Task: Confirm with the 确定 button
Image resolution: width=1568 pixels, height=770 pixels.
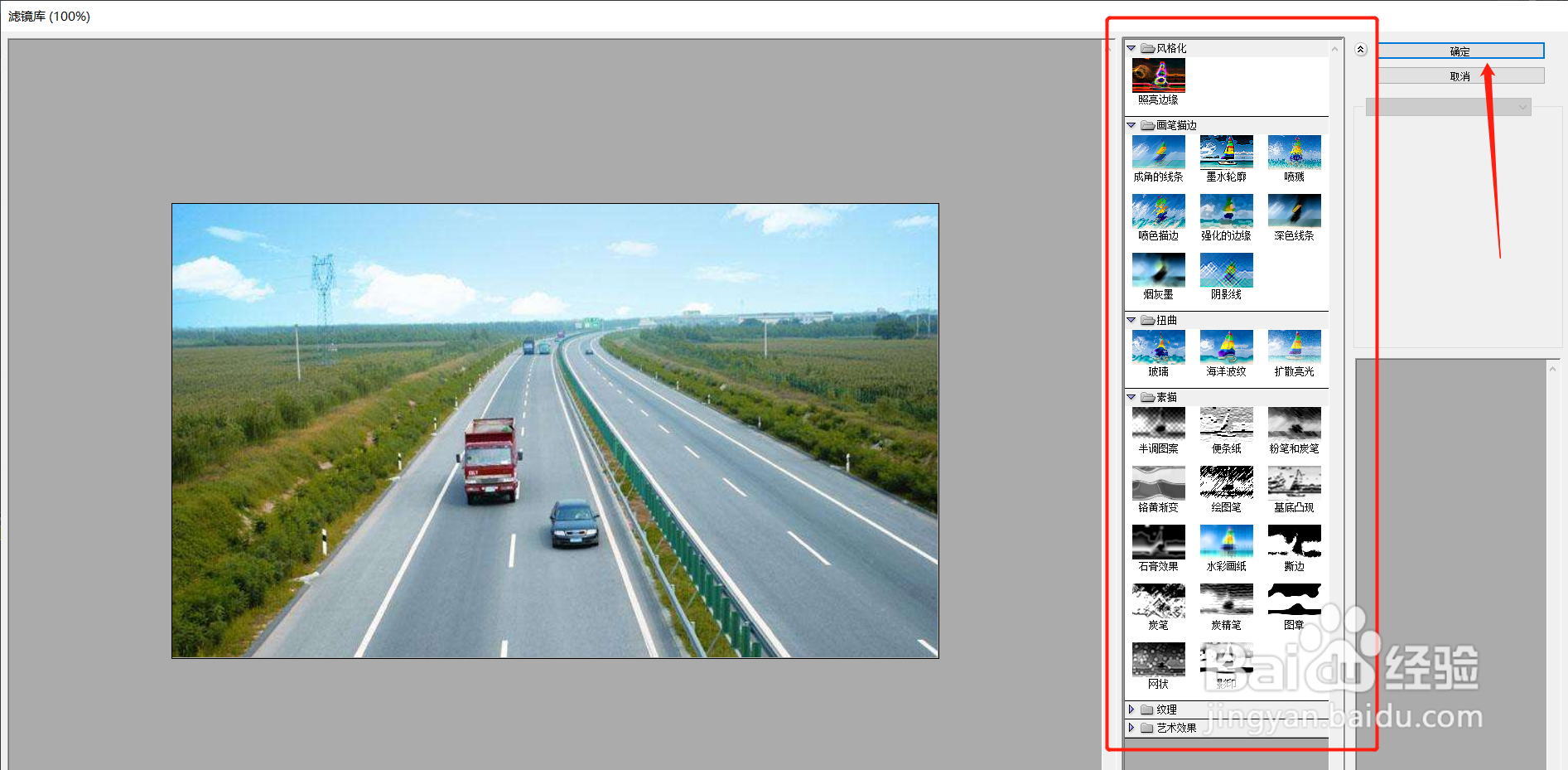Action: [x=1461, y=51]
